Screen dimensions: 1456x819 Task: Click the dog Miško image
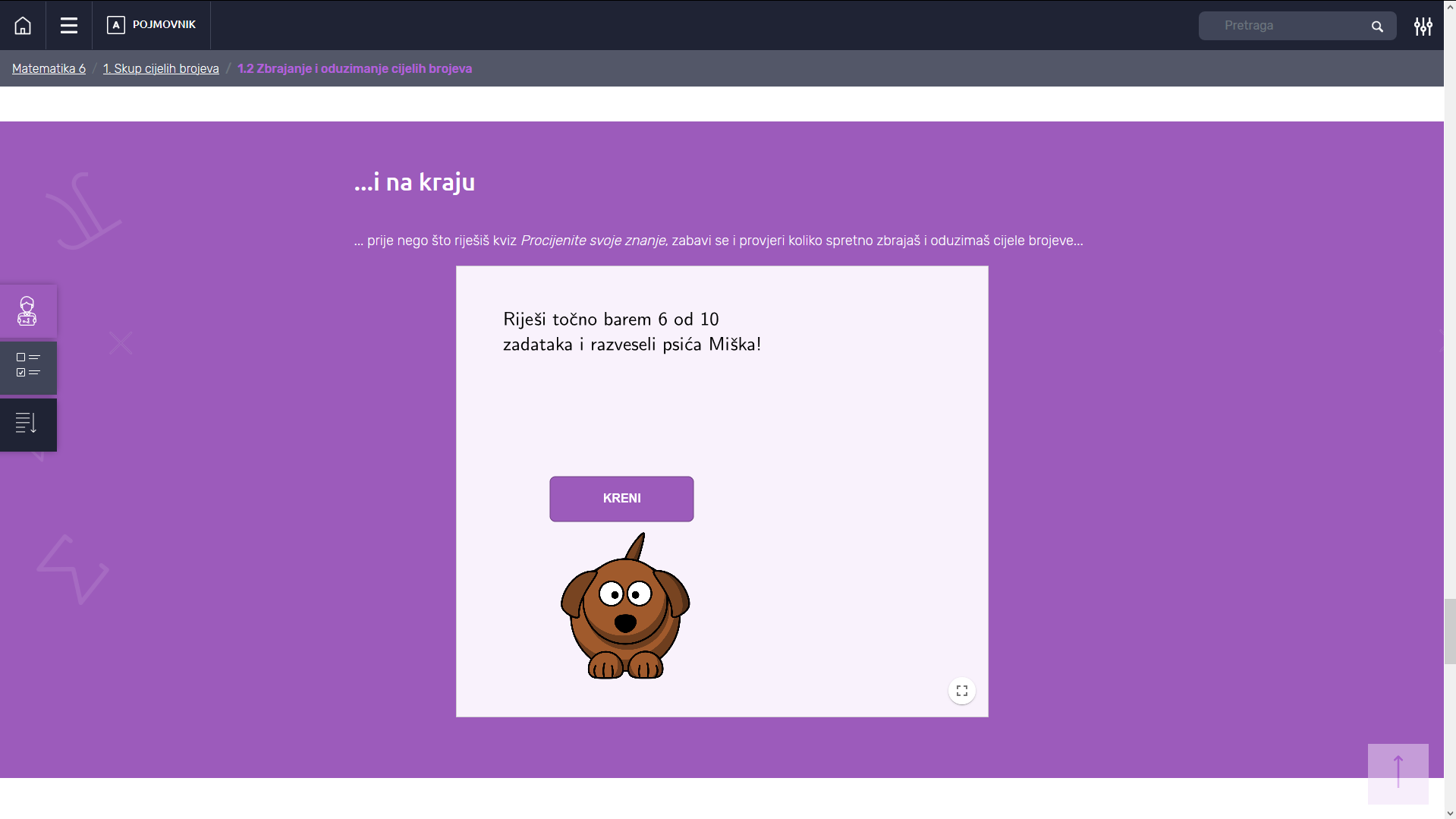click(624, 611)
